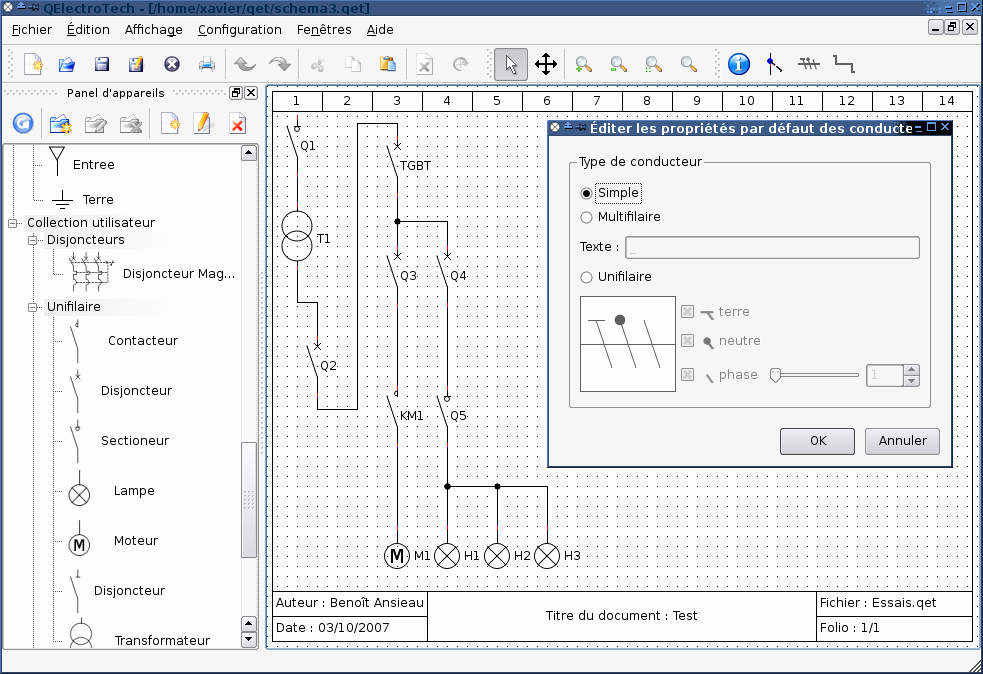Click the Copy toolbar icon
This screenshot has height=674, width=983.
click(353, 64)
